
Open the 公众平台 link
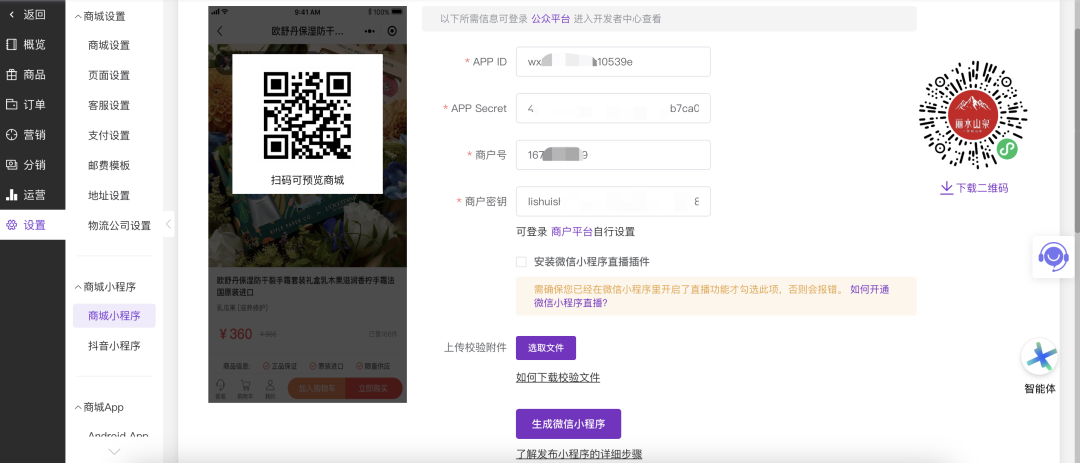pyautogui.click(x=550, y=19)
